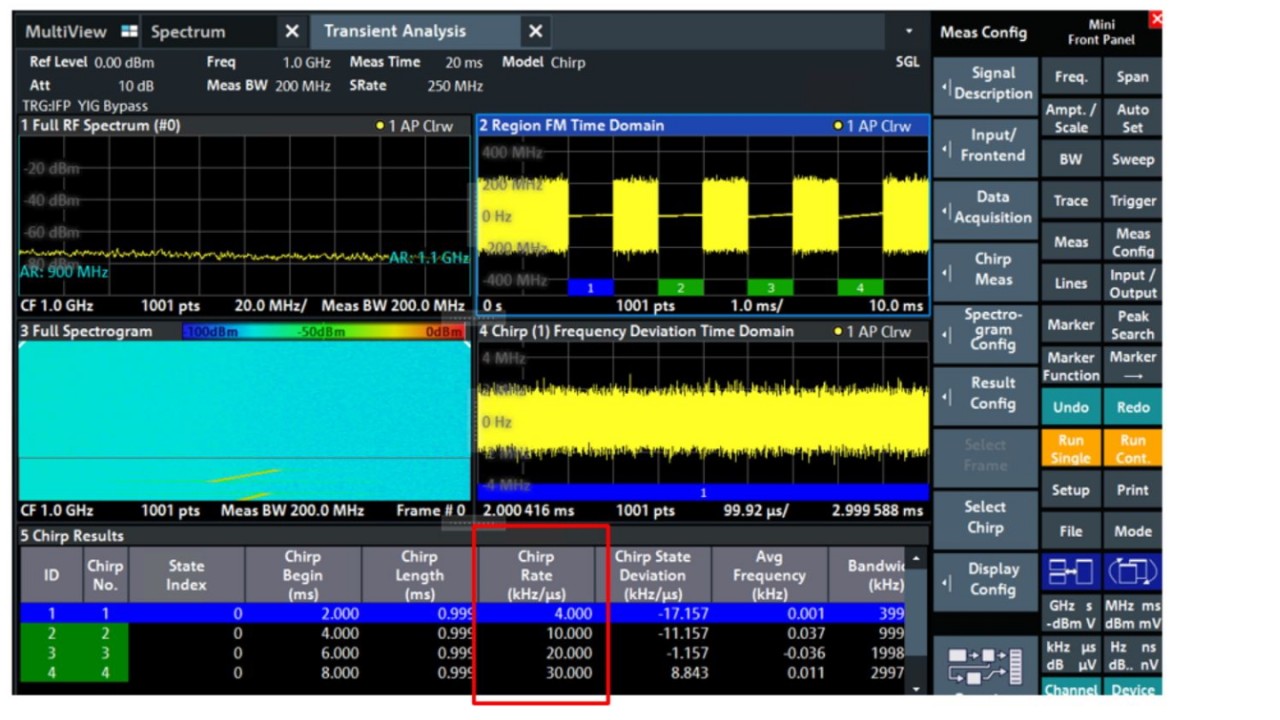Click the BW key
The width and height of the screenshot is (1280, 720).
(1071, 160)
